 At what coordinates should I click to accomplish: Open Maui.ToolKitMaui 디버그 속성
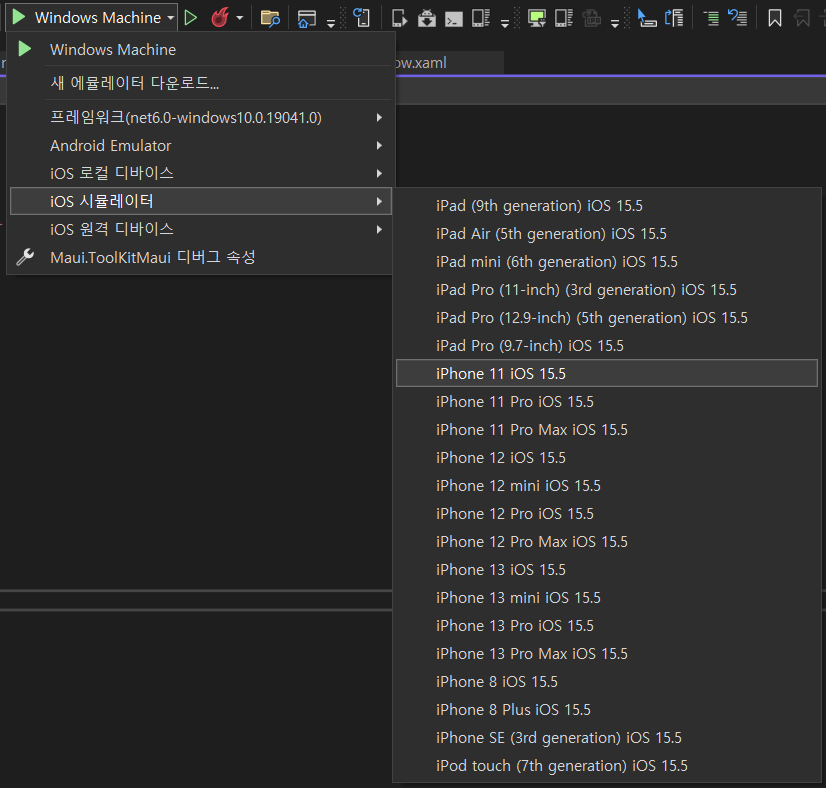click(200, 258)
